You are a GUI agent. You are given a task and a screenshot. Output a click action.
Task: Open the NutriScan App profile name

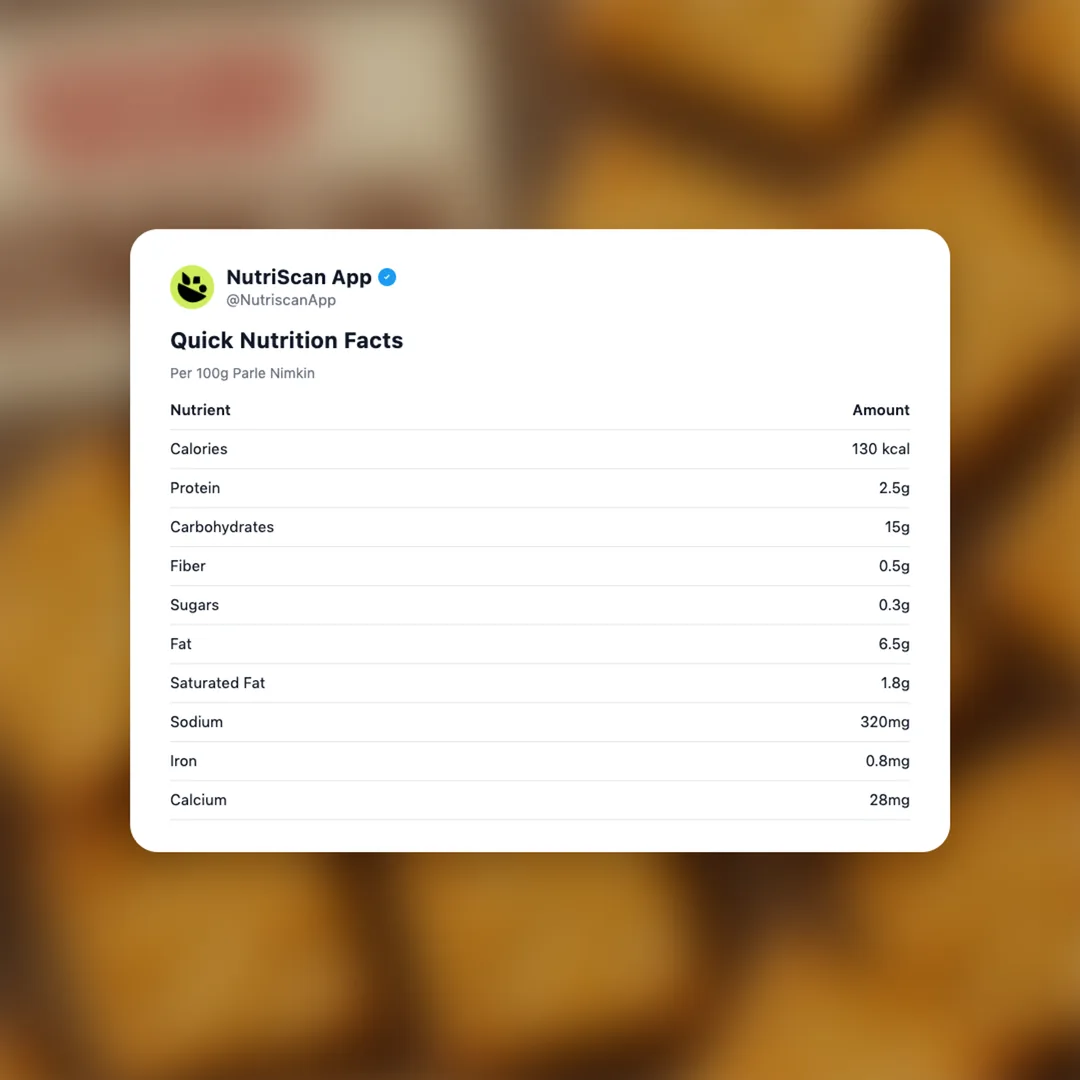(299, 277)
